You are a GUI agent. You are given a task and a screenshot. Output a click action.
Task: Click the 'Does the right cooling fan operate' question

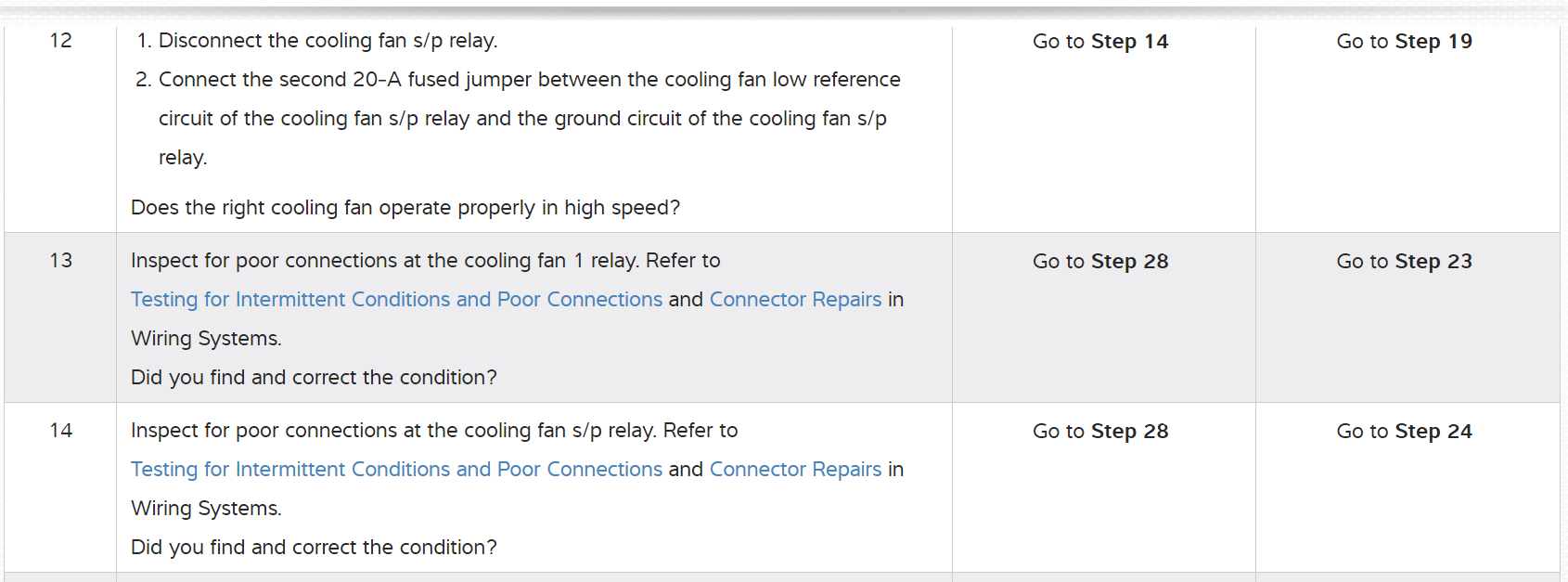pos(405,208)
